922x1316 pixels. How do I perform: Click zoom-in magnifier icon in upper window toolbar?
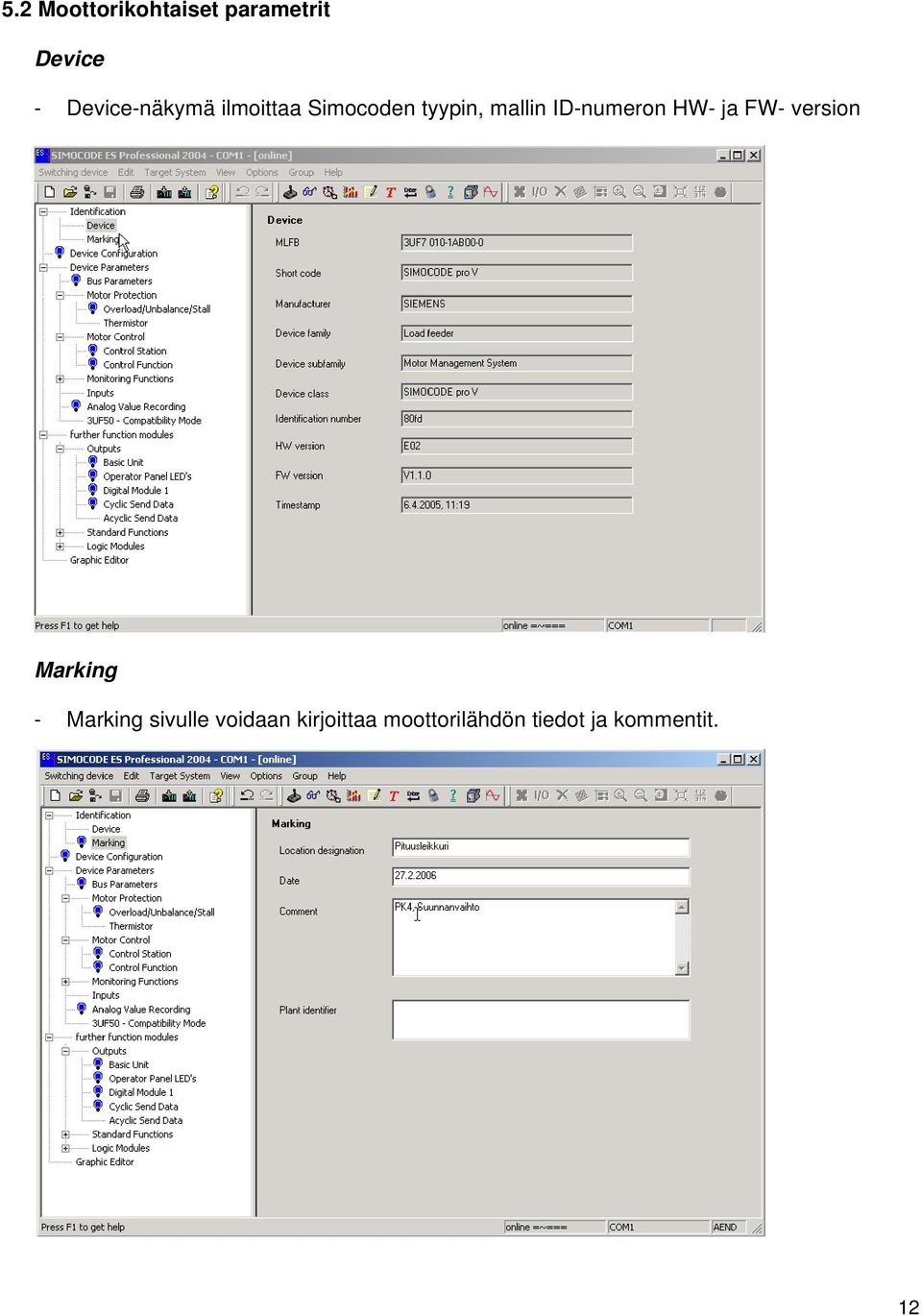619,192
